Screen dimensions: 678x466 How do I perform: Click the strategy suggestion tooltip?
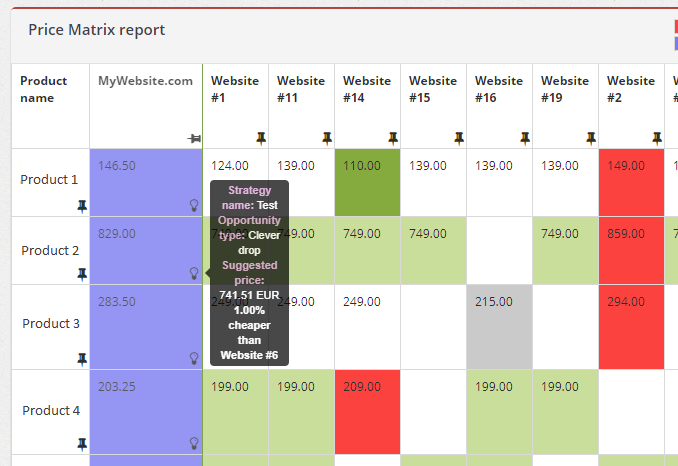coord(249,273)
